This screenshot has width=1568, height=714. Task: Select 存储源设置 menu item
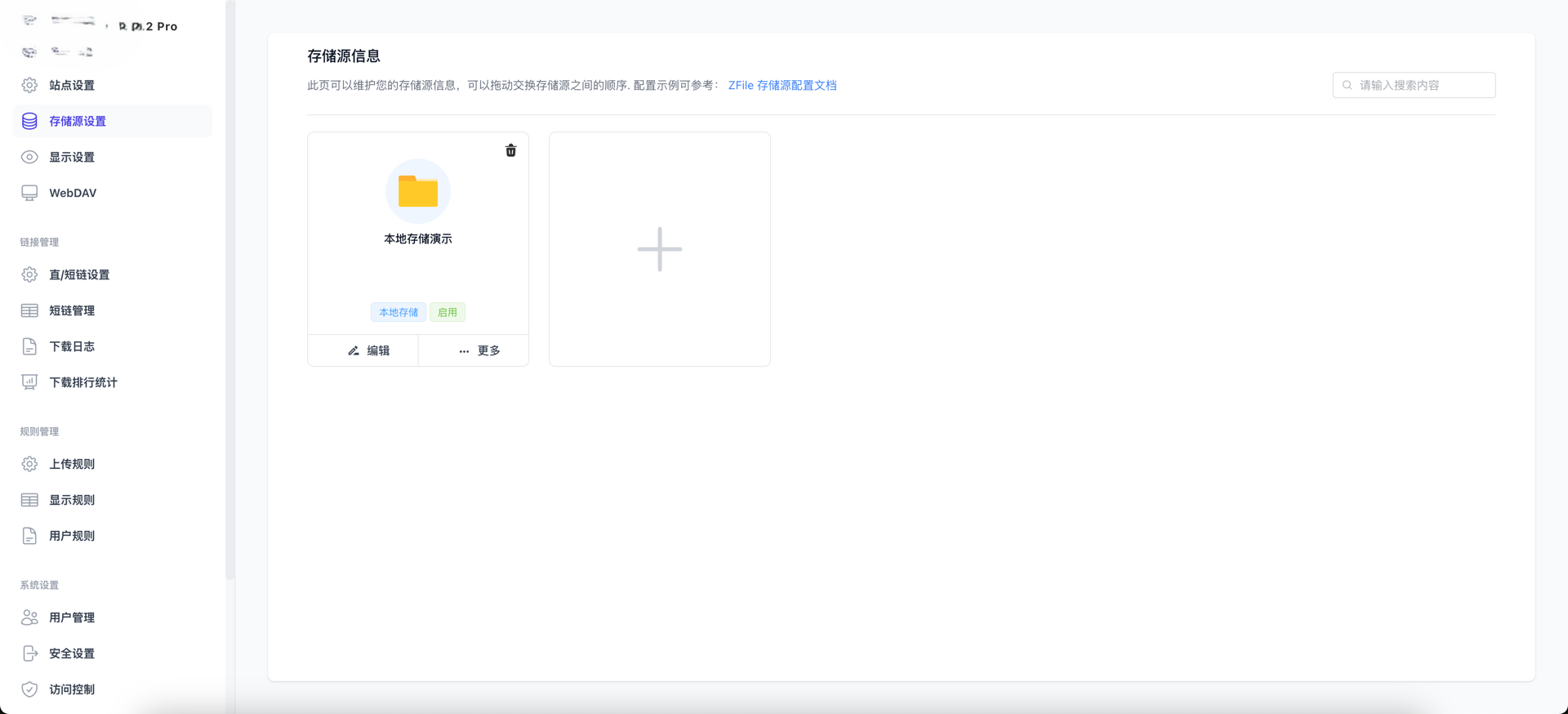tap(113, 121)
